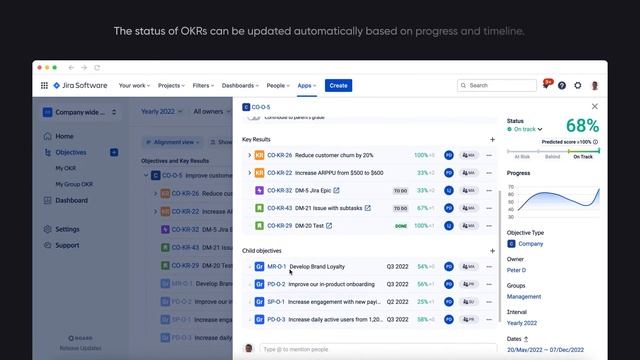Open more options for CO-KR-43 row

(x=489, y=208)
